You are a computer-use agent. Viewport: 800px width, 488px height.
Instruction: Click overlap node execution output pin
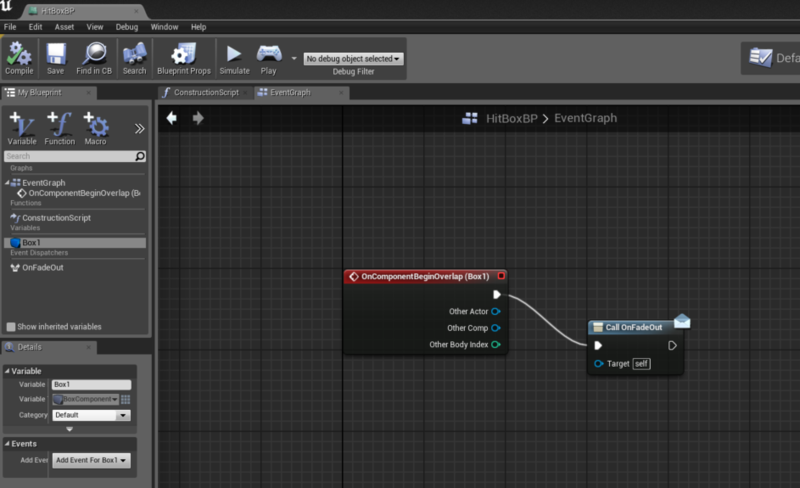(497, 295)
